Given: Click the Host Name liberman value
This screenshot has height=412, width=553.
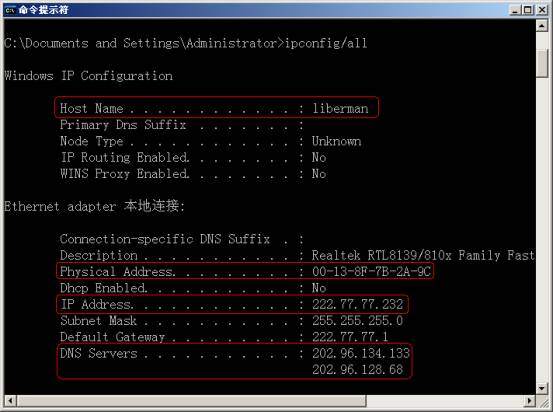Looking at the screenshot, I should coord(340,108).
